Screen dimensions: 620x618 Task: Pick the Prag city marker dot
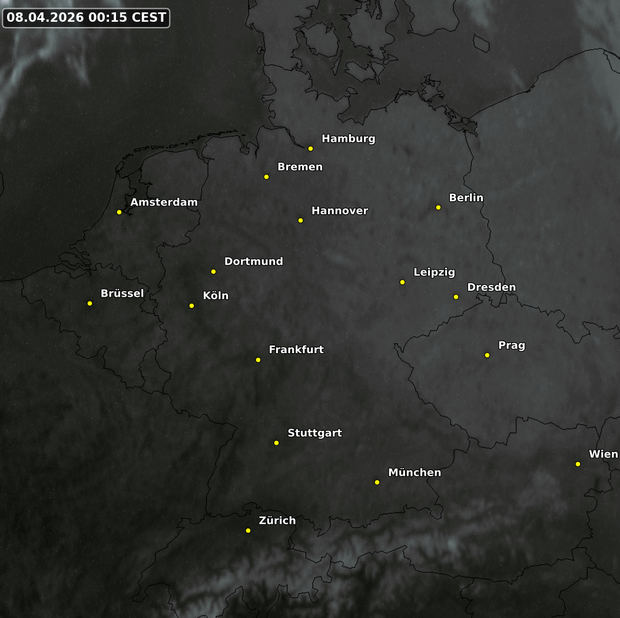point(487,355)
